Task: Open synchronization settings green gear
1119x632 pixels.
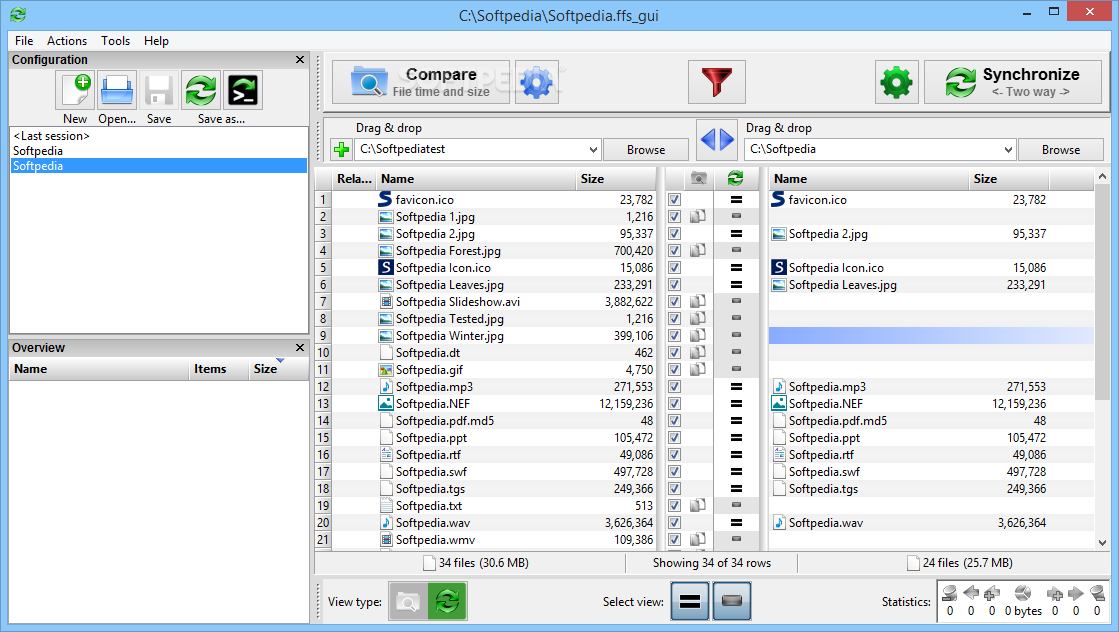Action: point(896,82)
